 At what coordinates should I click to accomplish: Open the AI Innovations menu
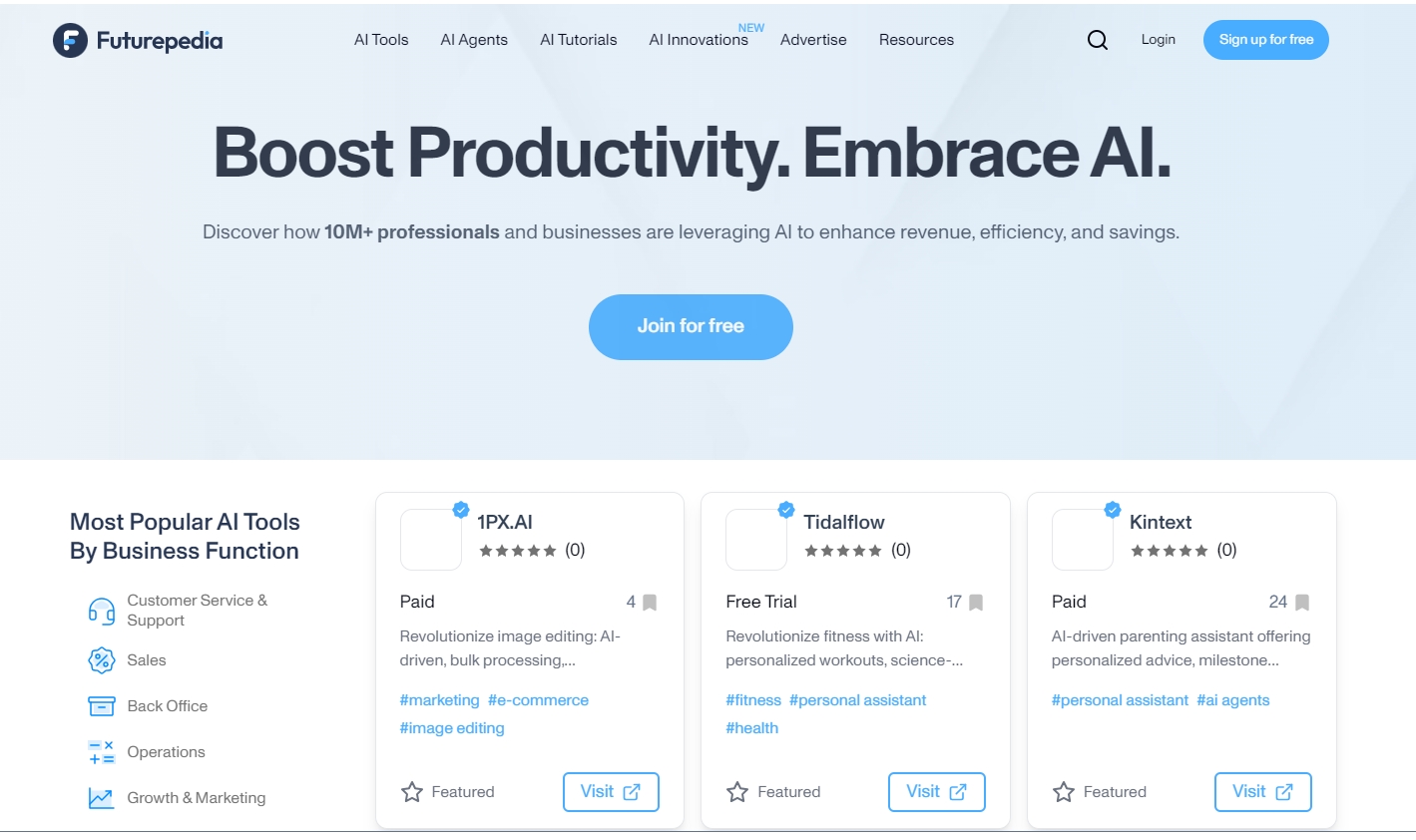click(x=699, y=40)
